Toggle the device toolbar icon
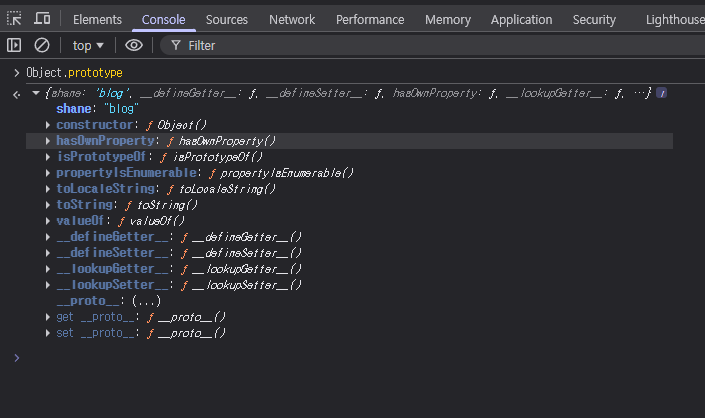Viewport: 705px width, 418px height. coord(43,19)
